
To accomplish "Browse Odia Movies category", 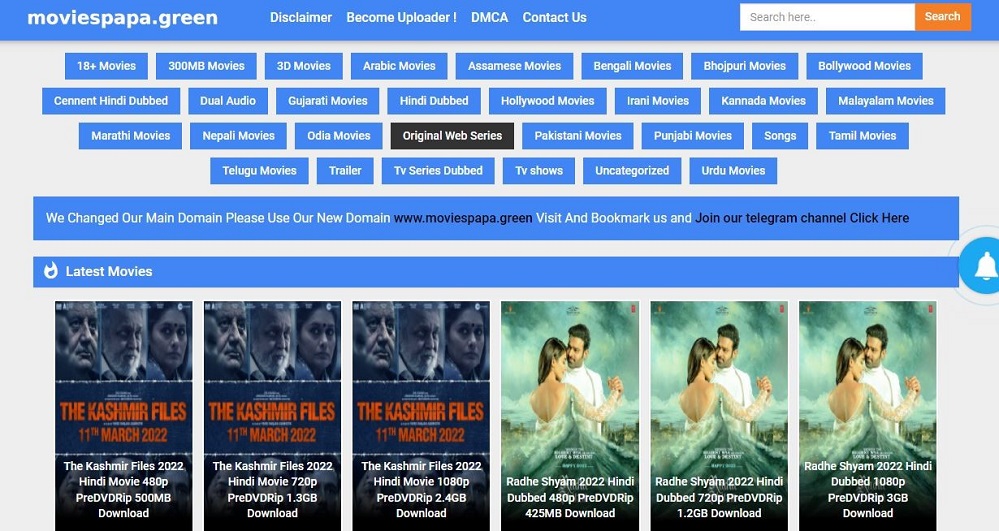I will 338,136.
